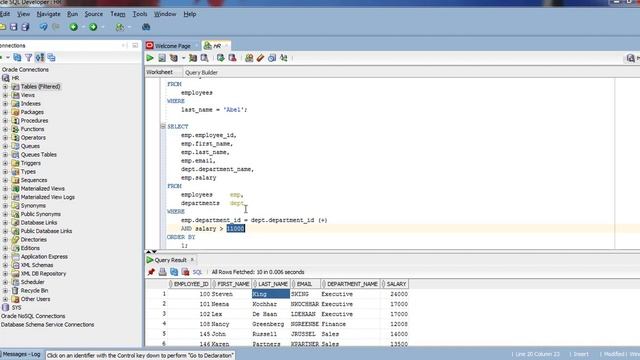The height and width of the screenshot is (360, 640).
Task: Open the Help menu
Action: pyautogui.click(x=189, y=14)
